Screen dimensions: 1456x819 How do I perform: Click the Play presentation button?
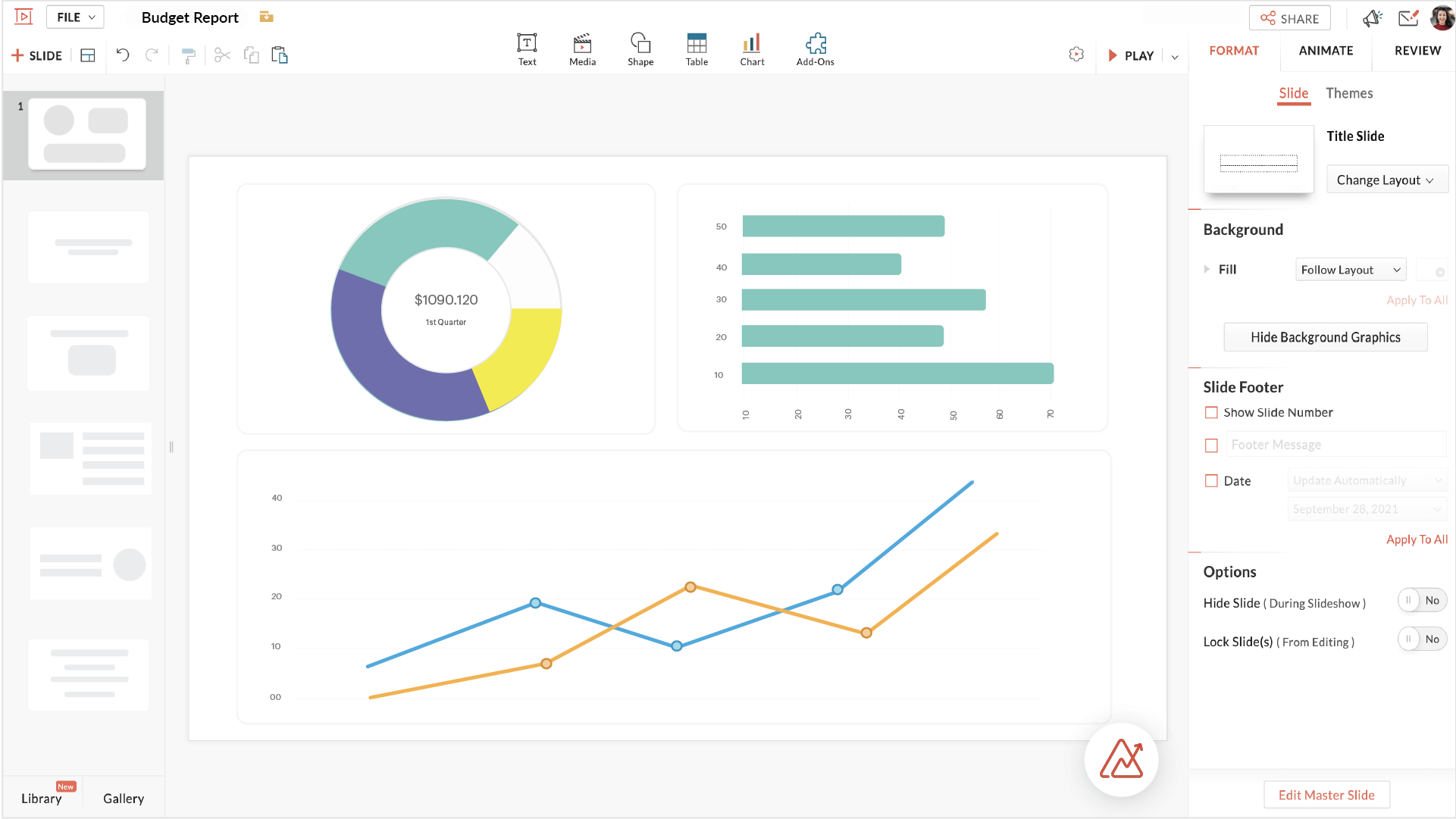pyautogui.click(x=1131, y=55)
